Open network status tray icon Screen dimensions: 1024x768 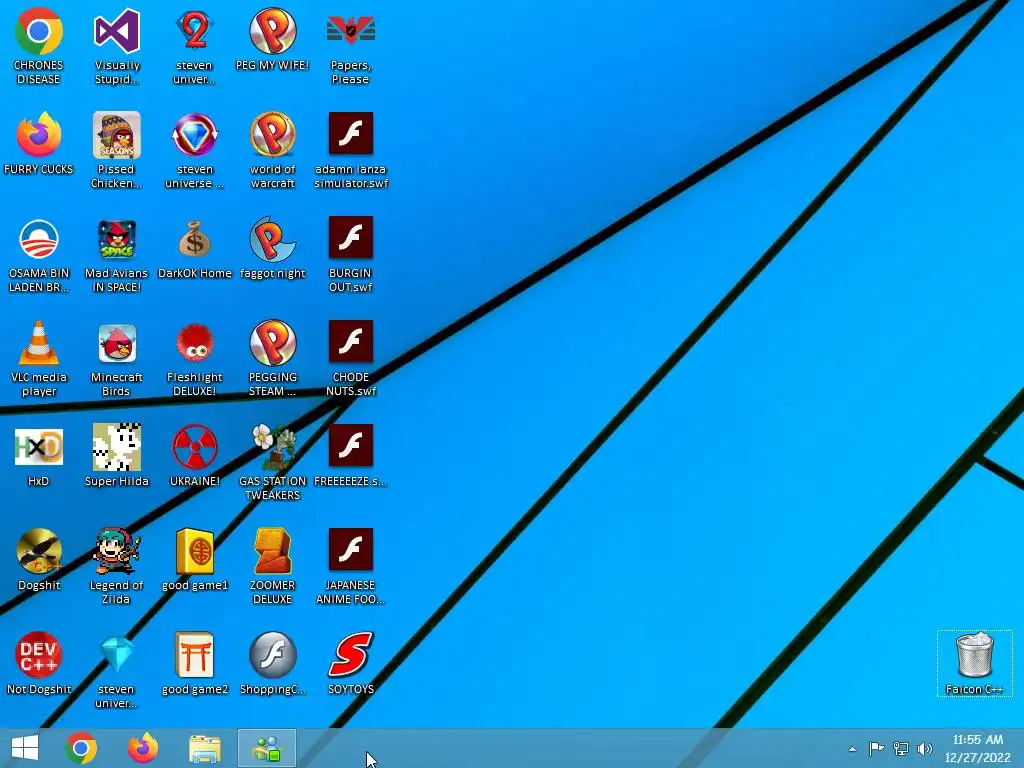[901, 748]
